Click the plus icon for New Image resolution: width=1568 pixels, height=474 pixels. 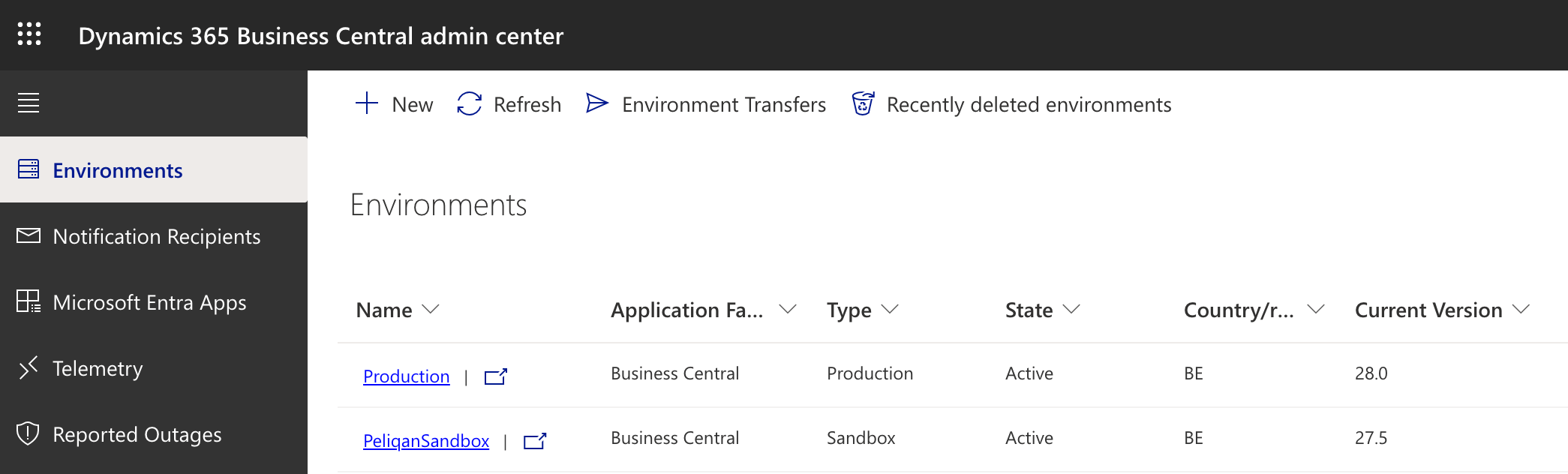[x=367, y=103]
